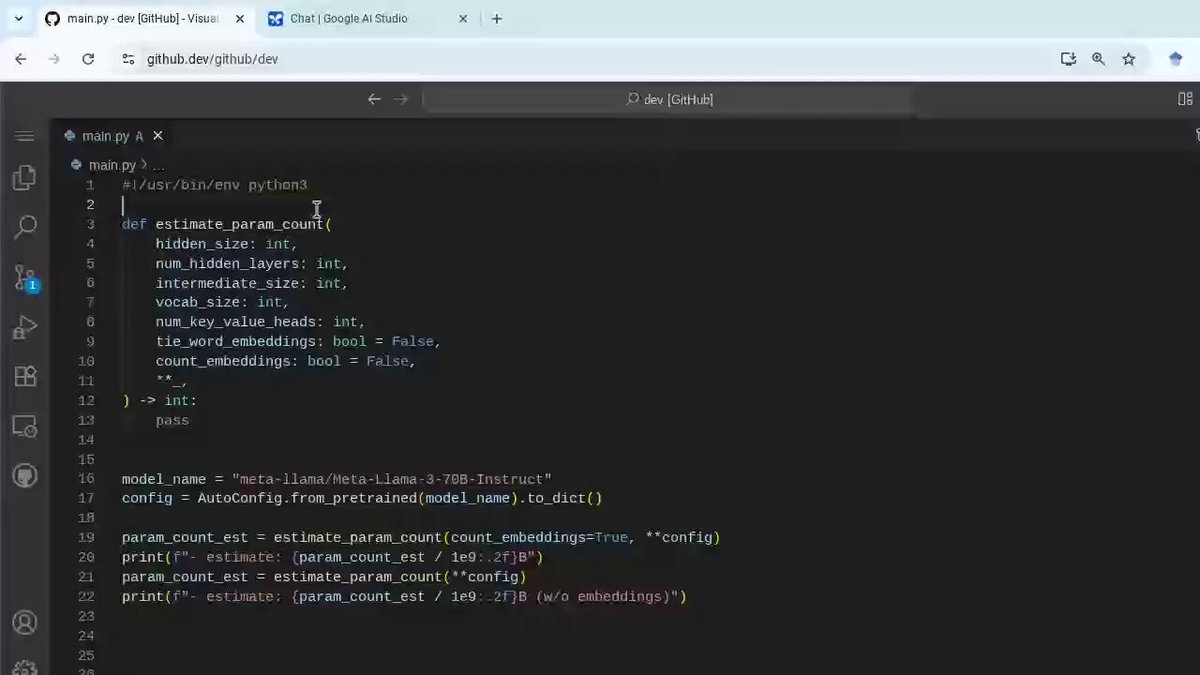This screenshot has width=1200, height=675.
Task: Click 'AutoConfig.from_pretrained' on line 17
Action: tap(307, 498)
